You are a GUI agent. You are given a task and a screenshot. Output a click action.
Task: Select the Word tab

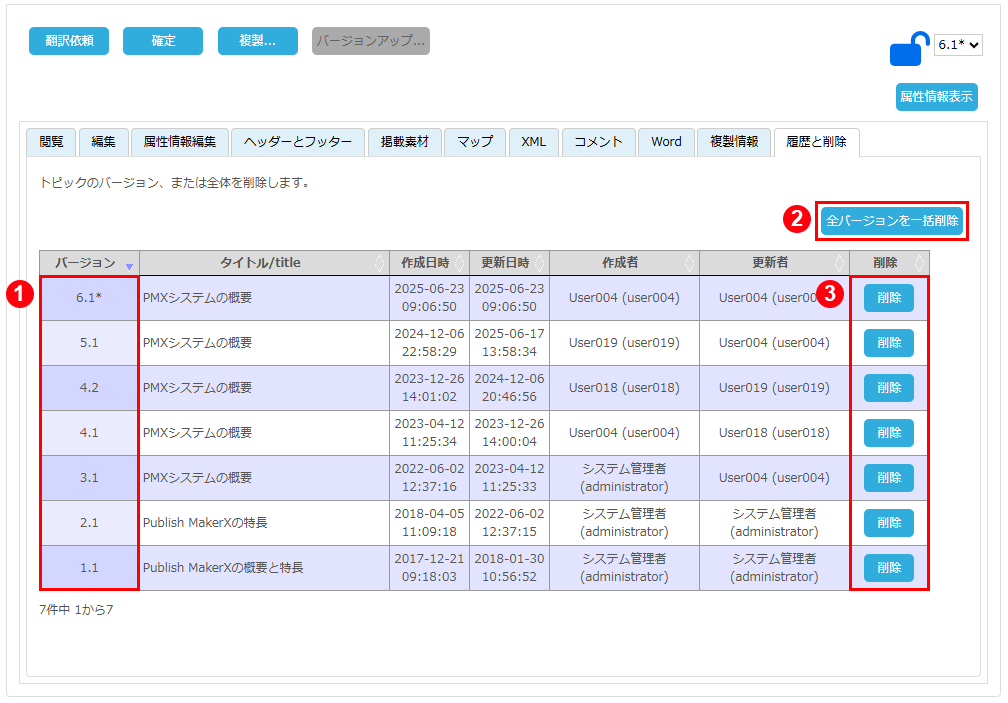(666, 142)
